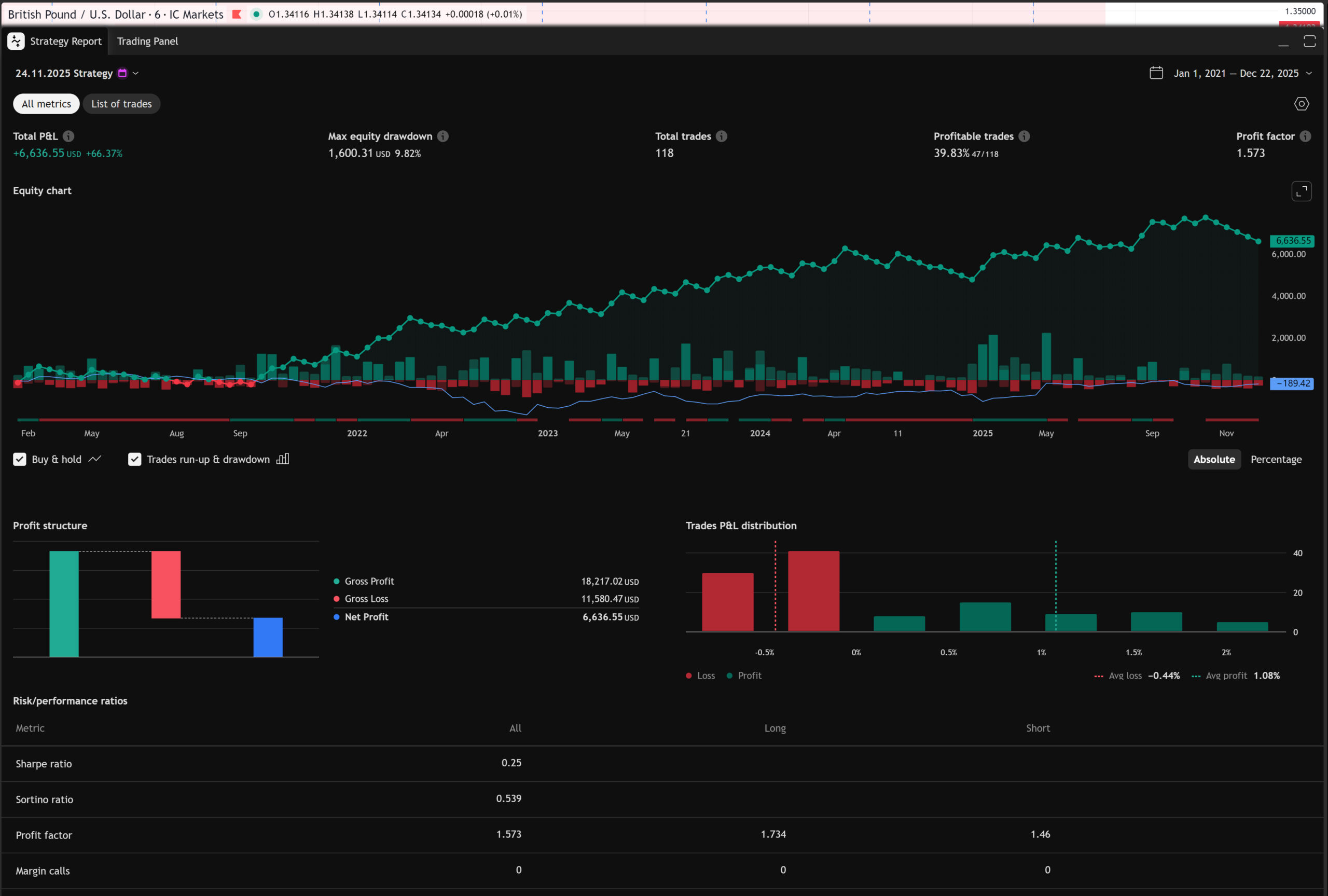The height and width of the screenshot is (896, 1328).
Task: Click the Profitable trades info icon
Action: [1024, 136]
